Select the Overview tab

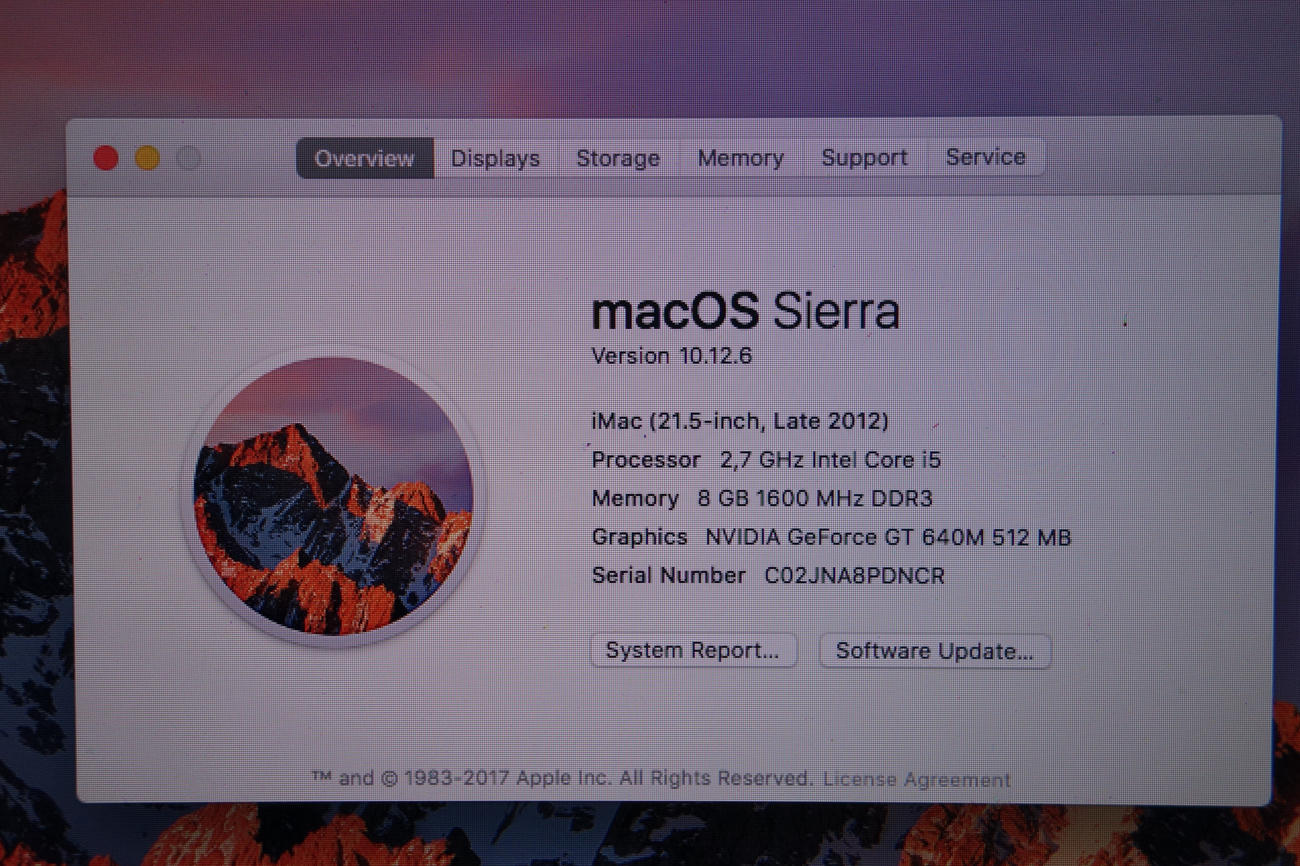[364, 158]
